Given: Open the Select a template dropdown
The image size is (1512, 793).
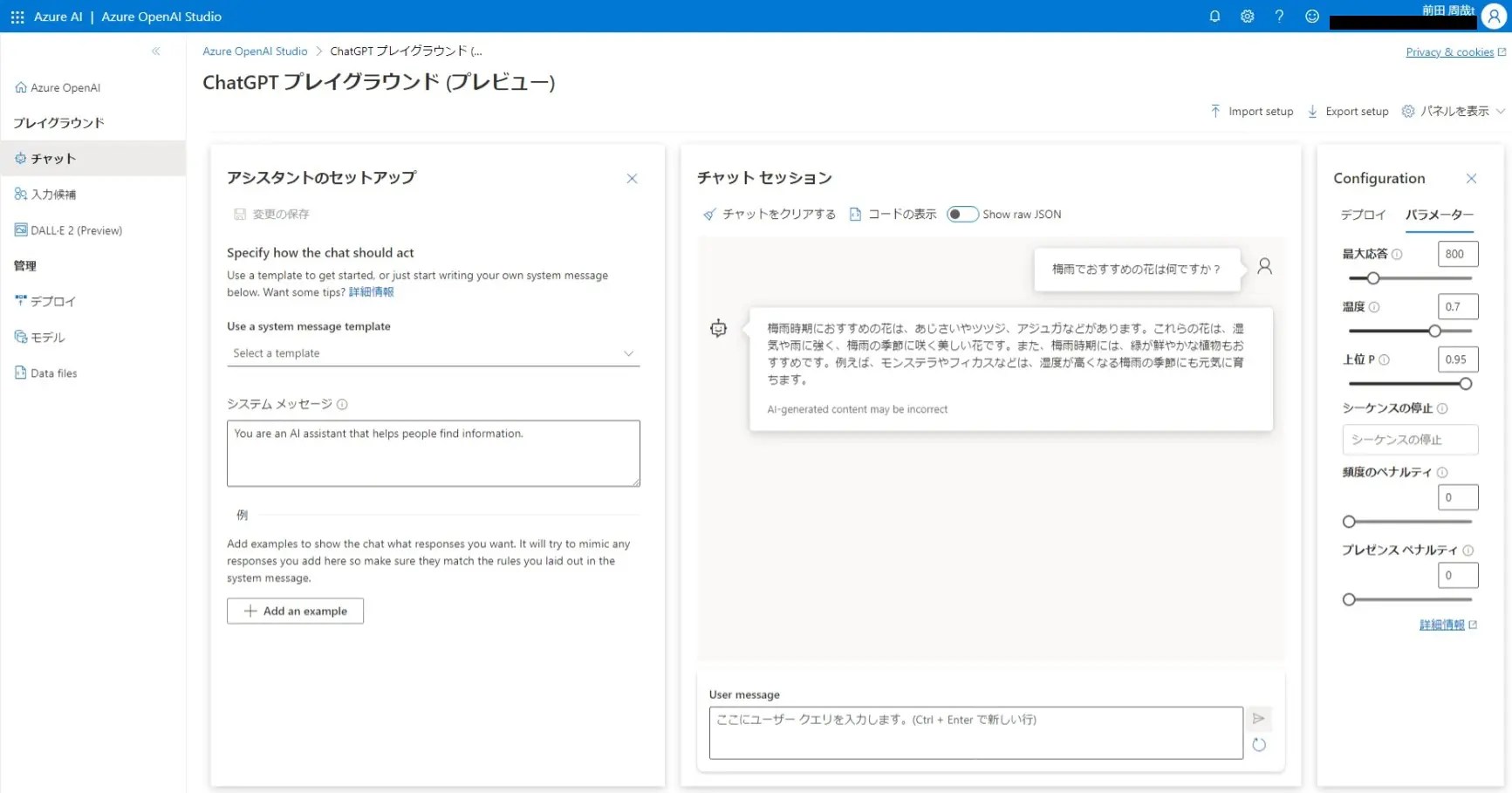Looking at the screenshot, I should pyautogui.click(x=434, y=352).
